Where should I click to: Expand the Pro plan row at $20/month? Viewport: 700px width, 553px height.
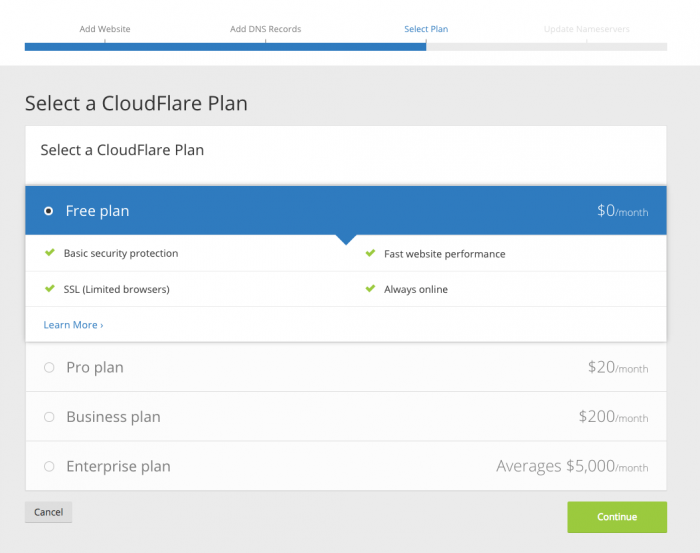pyautogui.click(x=346, y=367)
